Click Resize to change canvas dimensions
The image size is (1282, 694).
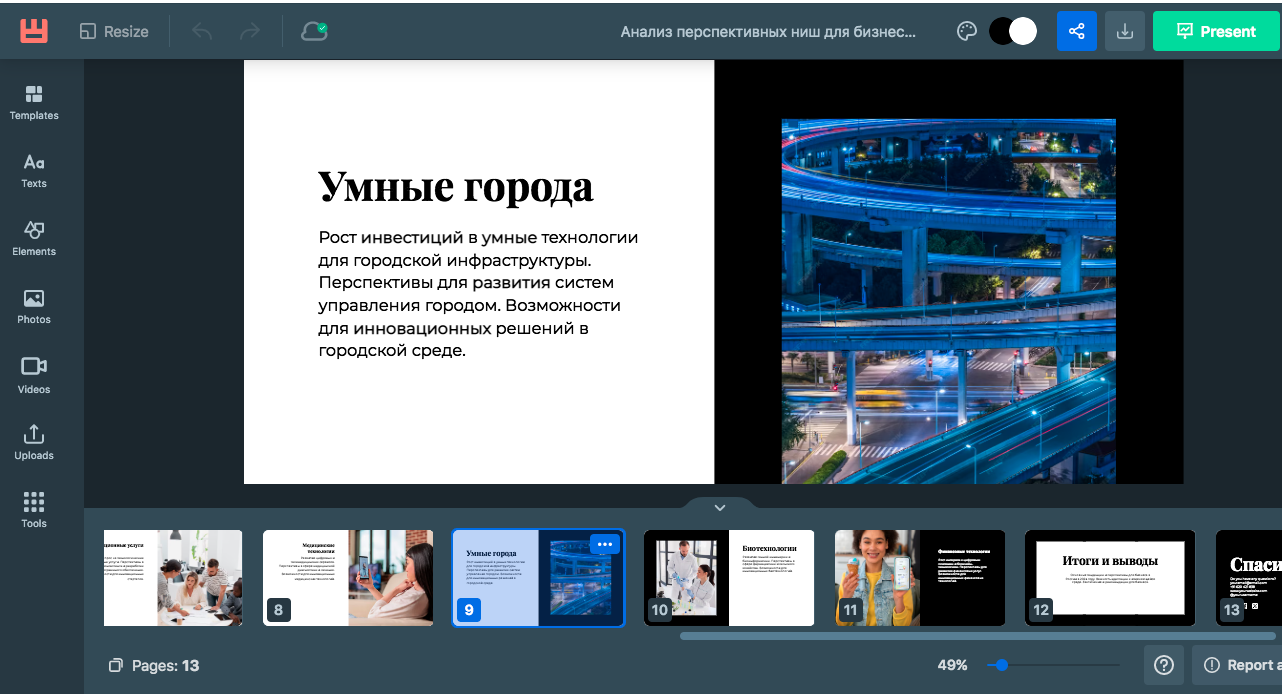coord(113,31)
